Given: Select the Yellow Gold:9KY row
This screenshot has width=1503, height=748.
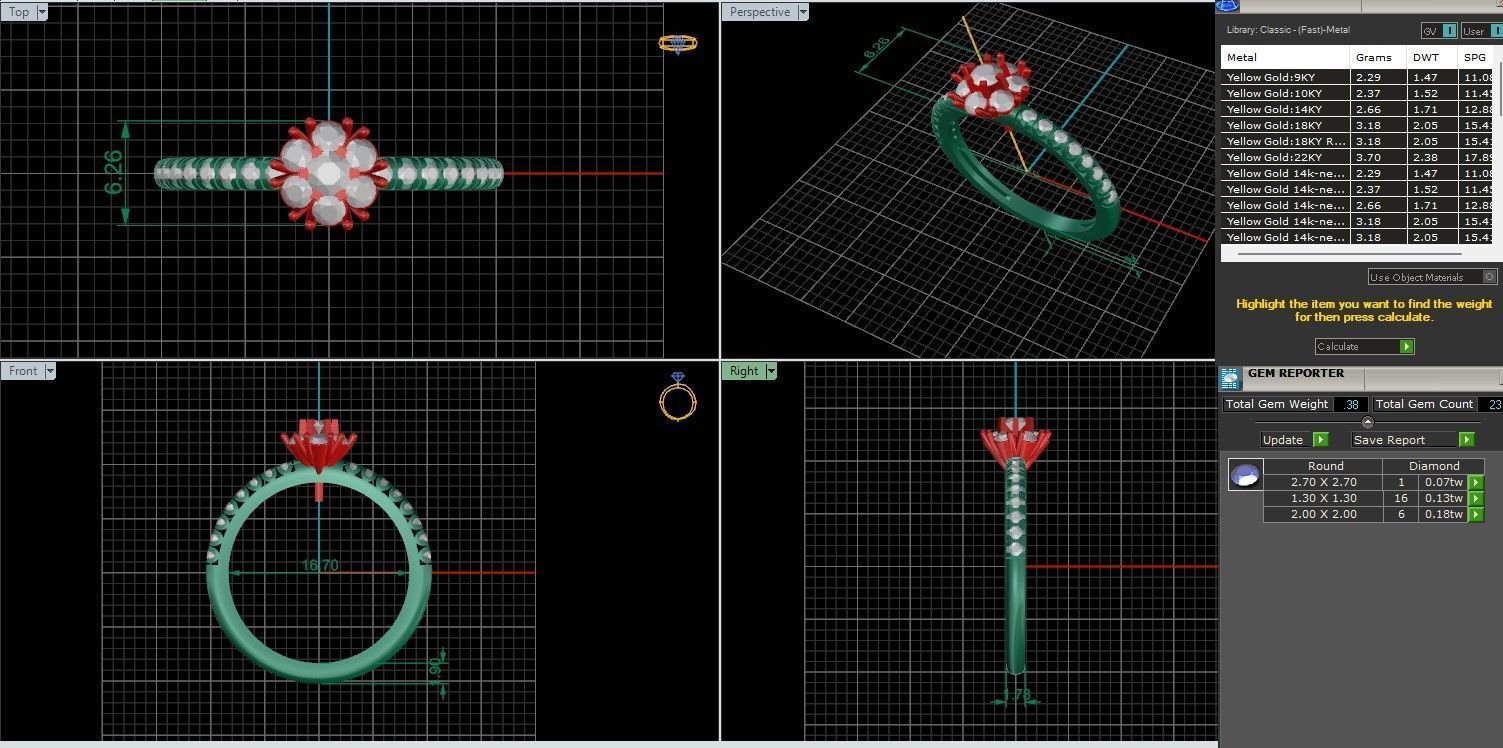Looking at the screenshot, I should (1358, 77).
